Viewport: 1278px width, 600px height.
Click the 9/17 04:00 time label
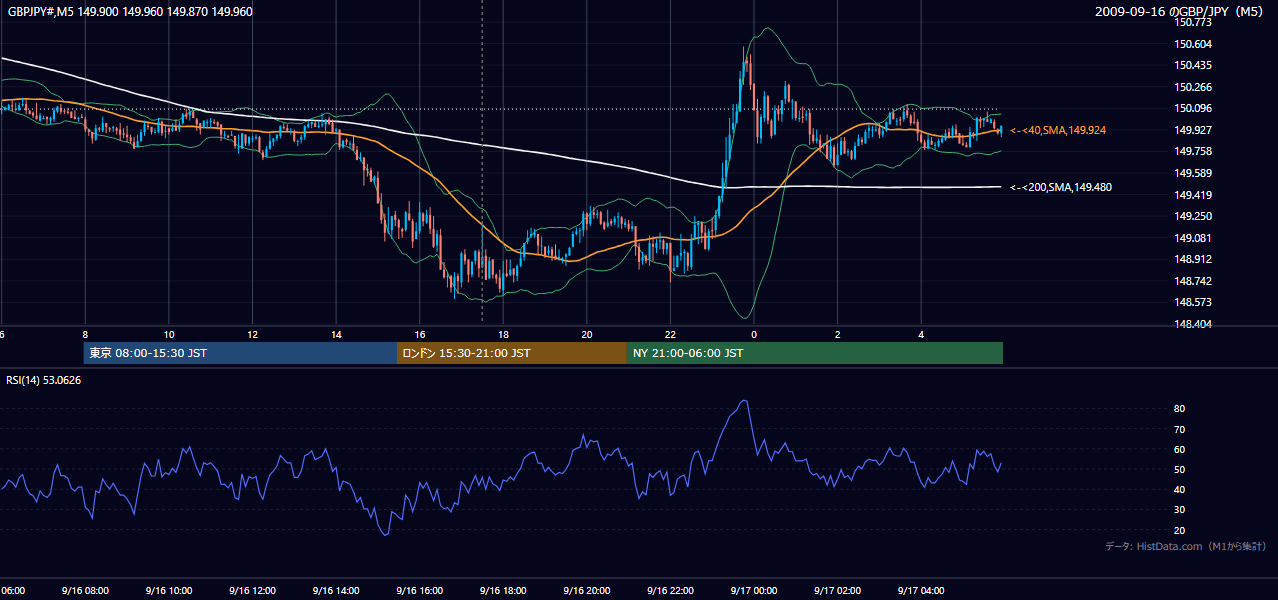coord(921,590)
